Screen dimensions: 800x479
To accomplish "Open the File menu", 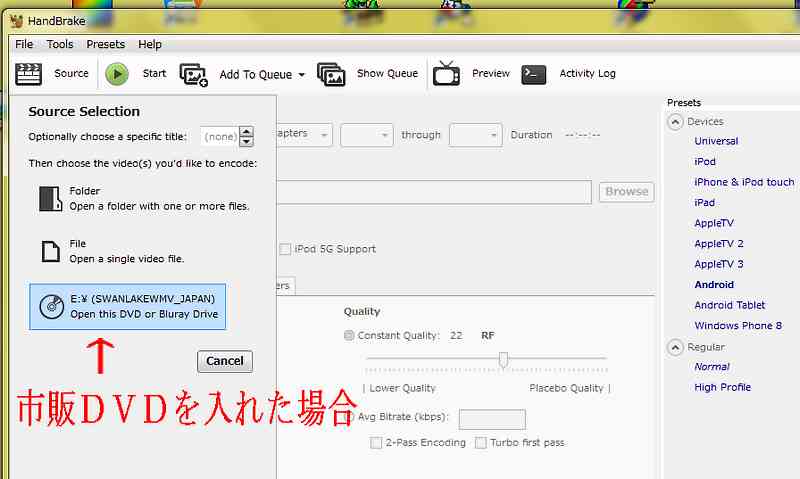I will point(24,44).
